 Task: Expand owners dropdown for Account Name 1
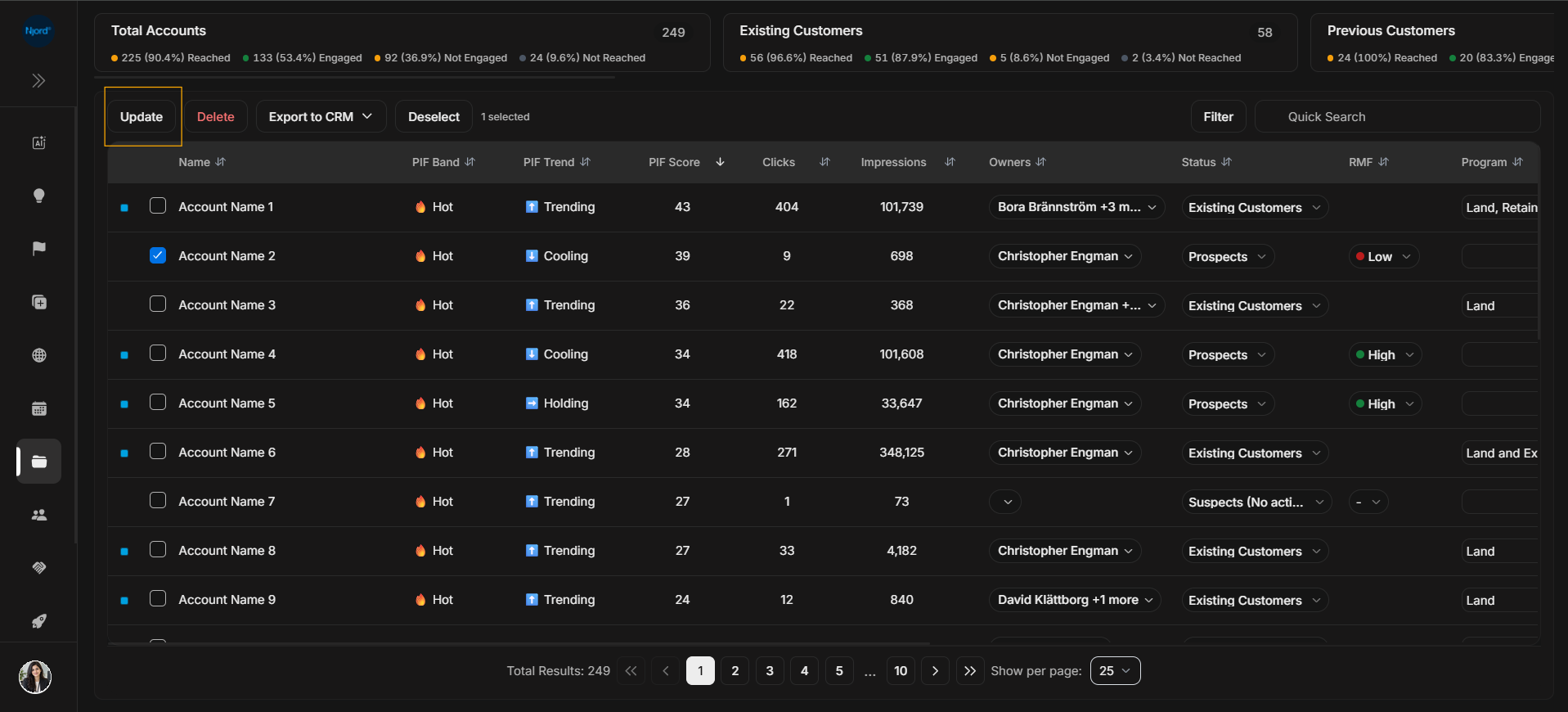tap(1076, 207)
